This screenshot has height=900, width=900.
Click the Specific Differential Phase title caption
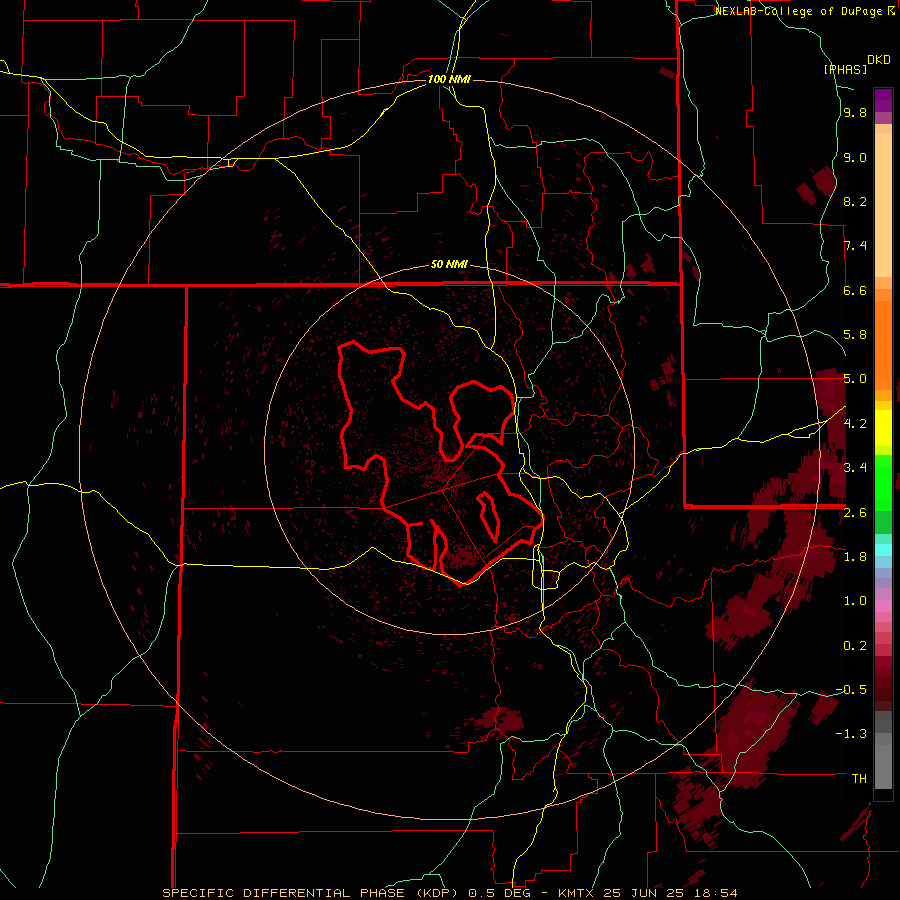pyautogui.click(x=449, y=893)
